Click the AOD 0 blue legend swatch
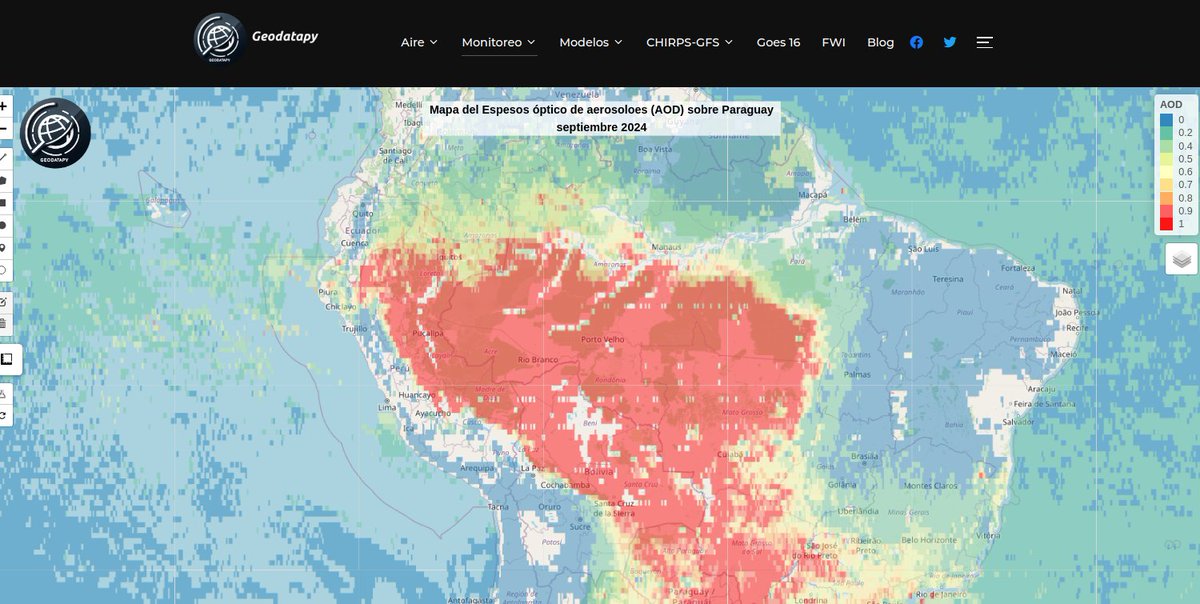1200x604 pixels. click(1166, 120)
